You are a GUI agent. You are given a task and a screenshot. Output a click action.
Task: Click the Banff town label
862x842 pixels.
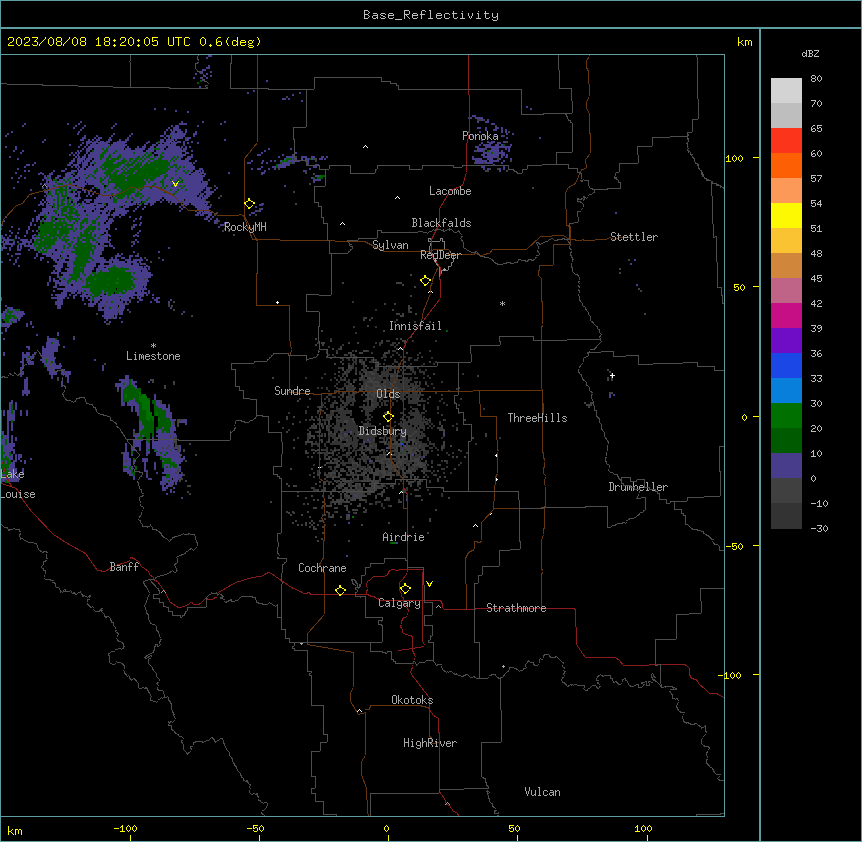point(124,567)
